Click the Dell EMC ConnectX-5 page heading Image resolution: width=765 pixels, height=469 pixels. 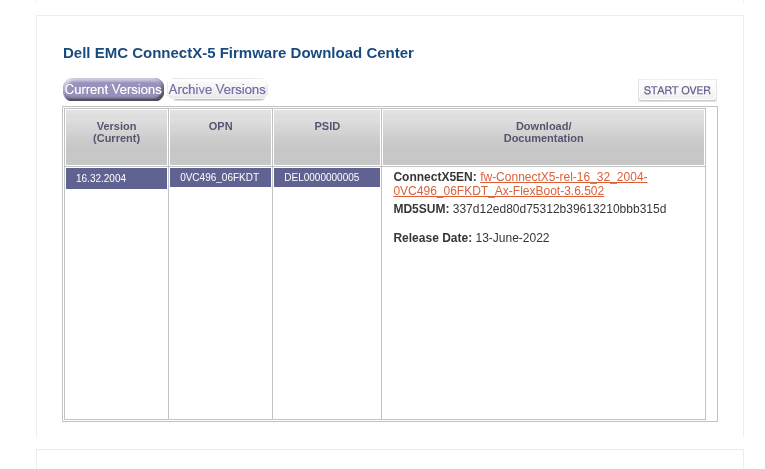(238, 53)
